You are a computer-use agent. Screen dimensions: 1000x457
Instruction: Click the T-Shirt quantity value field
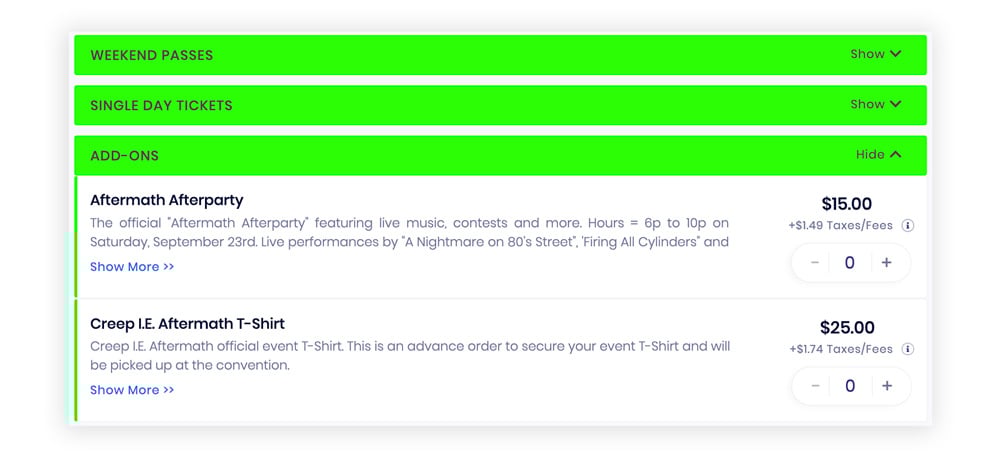[849, 386]
